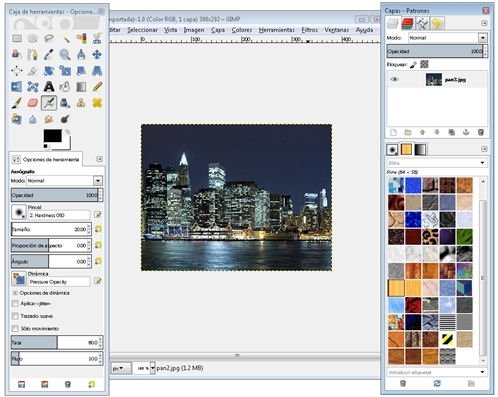Image resolution: width=498 pixels, height=397 pixels.
Task: Refresh the patterns list
Action: point(437,384)
